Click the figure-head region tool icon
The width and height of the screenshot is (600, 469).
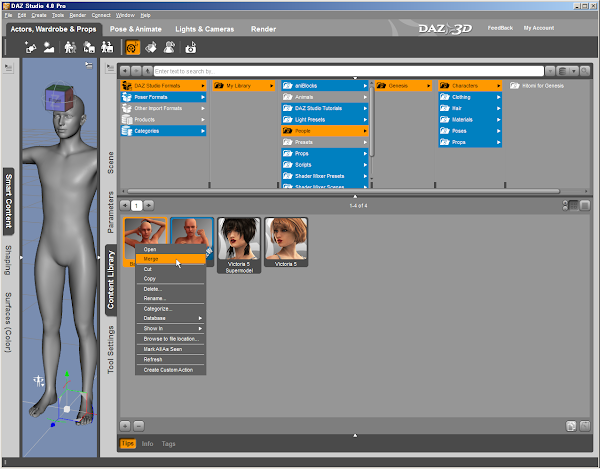tap(170, 48)
